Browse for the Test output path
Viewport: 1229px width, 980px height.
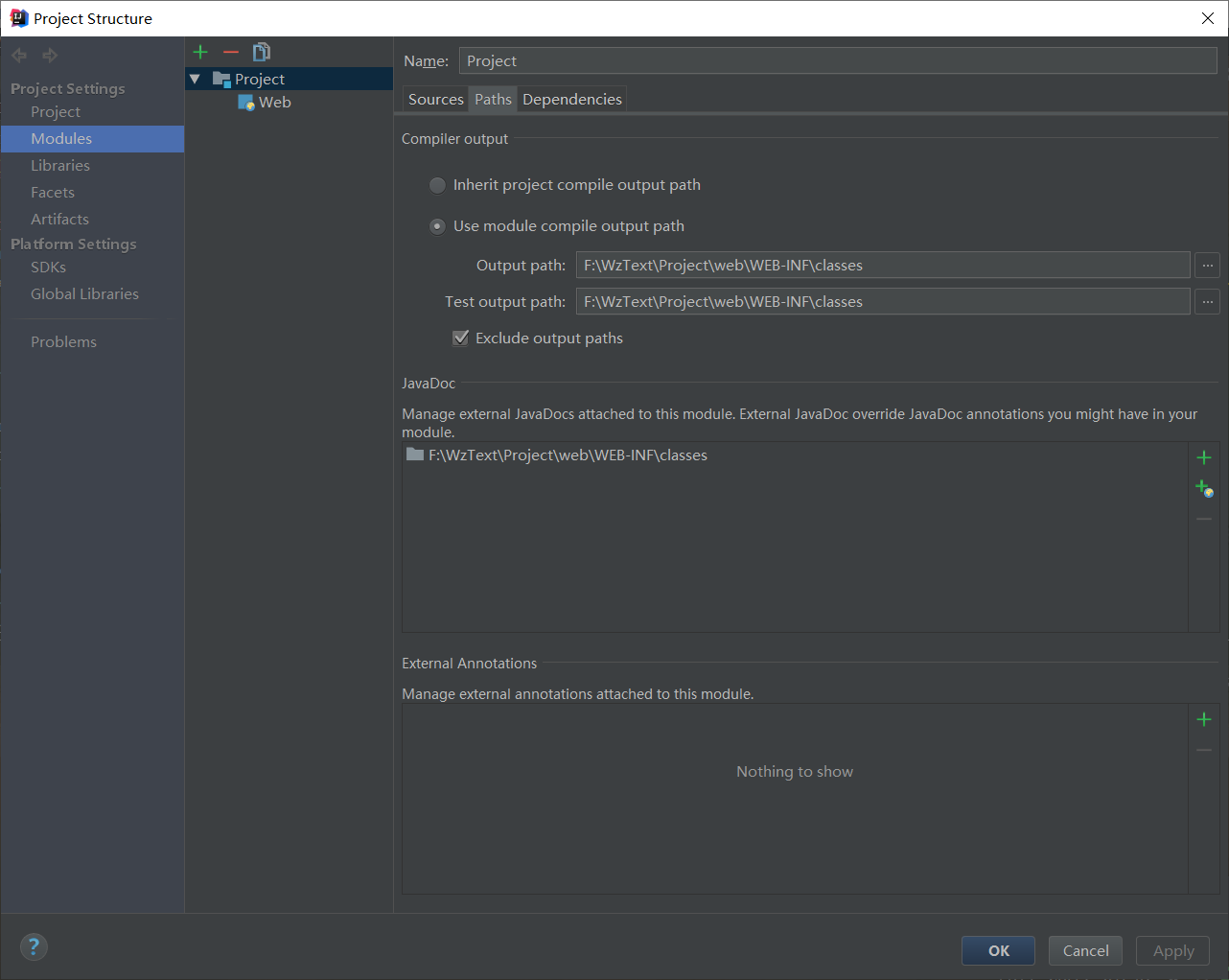1208,301
